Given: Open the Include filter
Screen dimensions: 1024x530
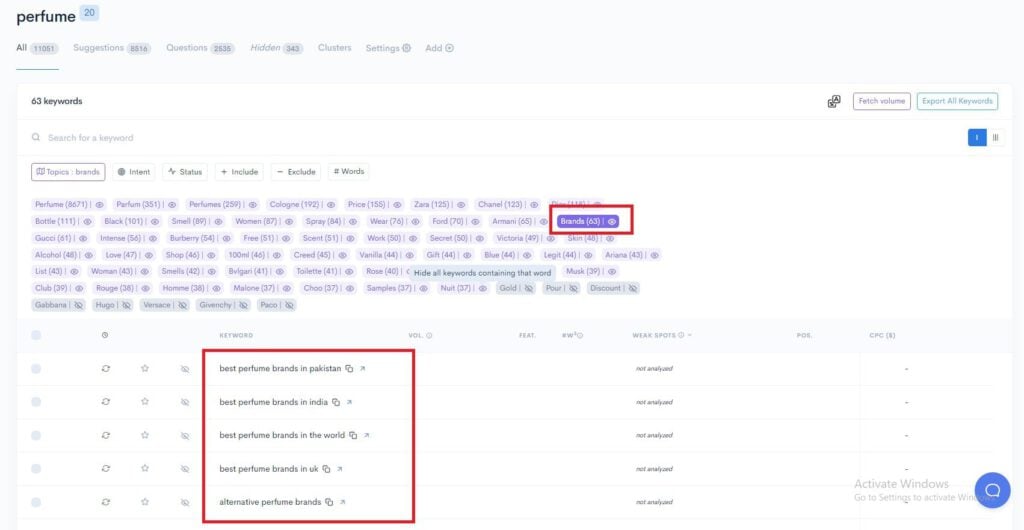Looking at the screenshot, I should (x=239, y=172).
